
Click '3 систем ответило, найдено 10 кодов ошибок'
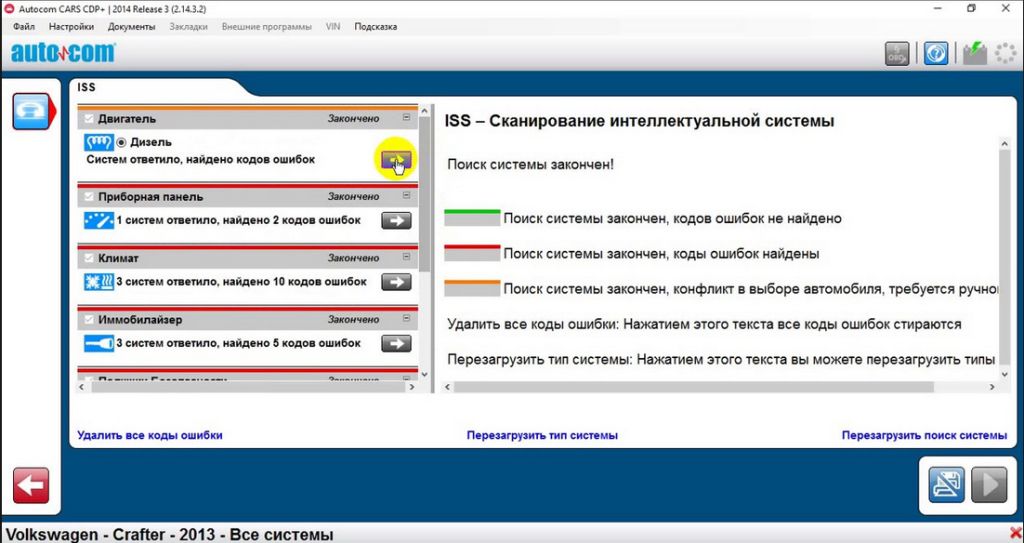coord(242,282)
